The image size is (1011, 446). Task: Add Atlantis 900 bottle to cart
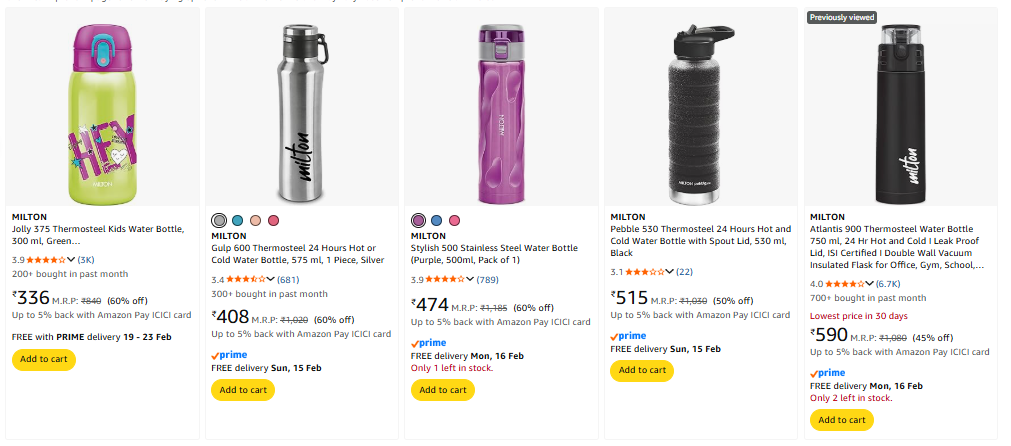tap(841, 420)
